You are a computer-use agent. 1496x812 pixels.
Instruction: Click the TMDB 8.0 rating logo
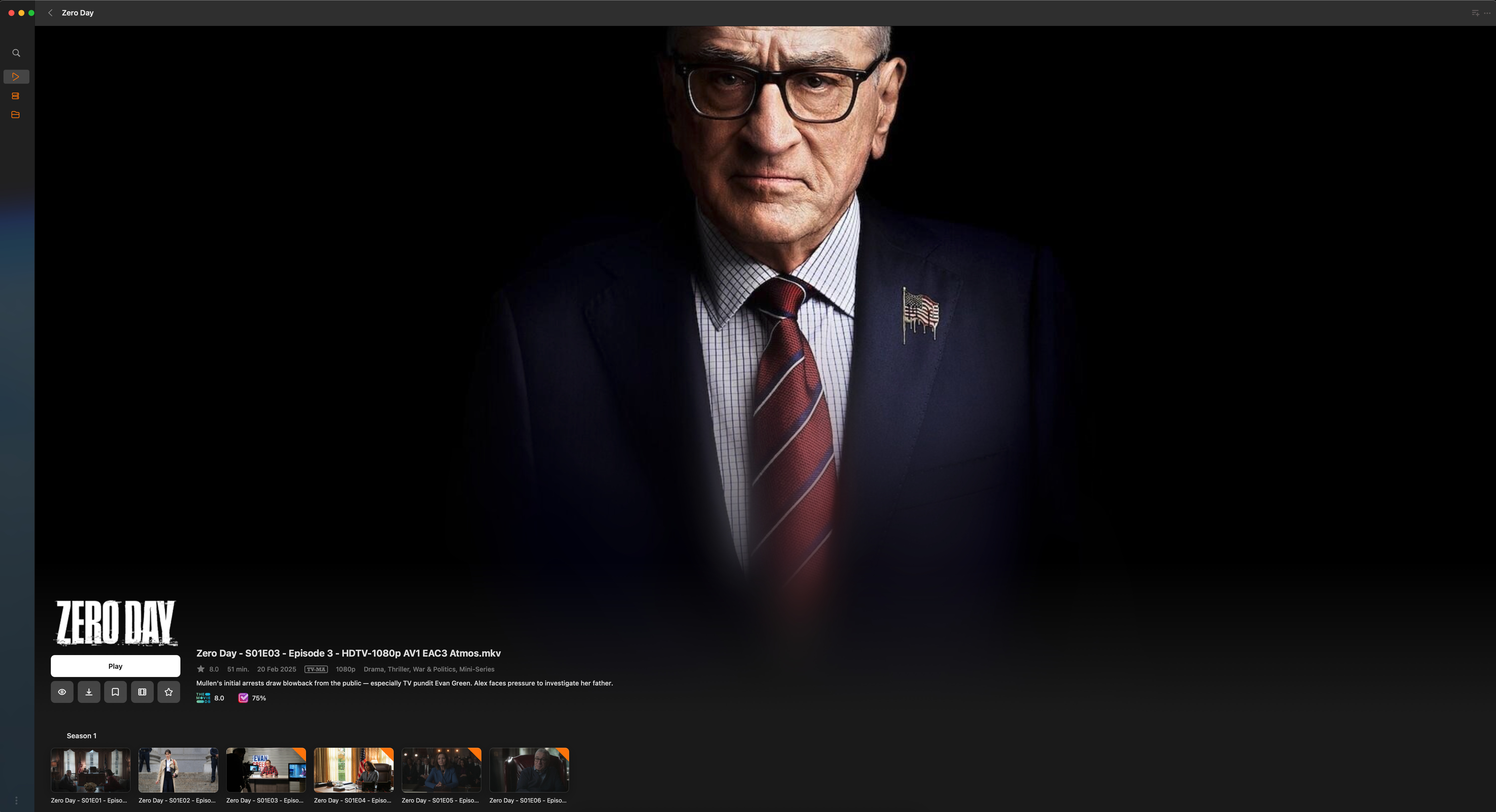tap(203, 698)
